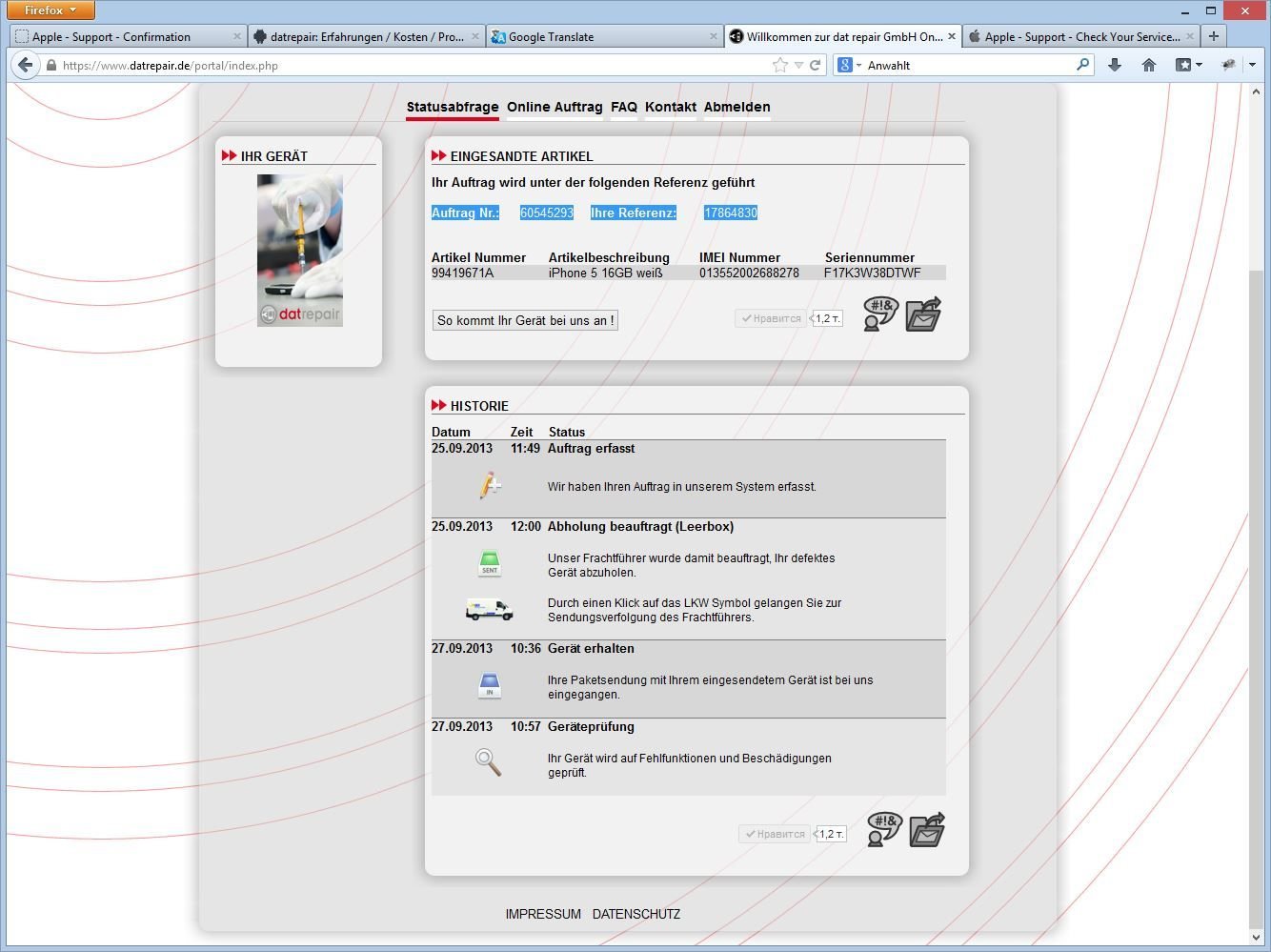Click the upper like counter 1,2 т.
The height and width of the screenshot is (952, 1271).
(827, 318)
